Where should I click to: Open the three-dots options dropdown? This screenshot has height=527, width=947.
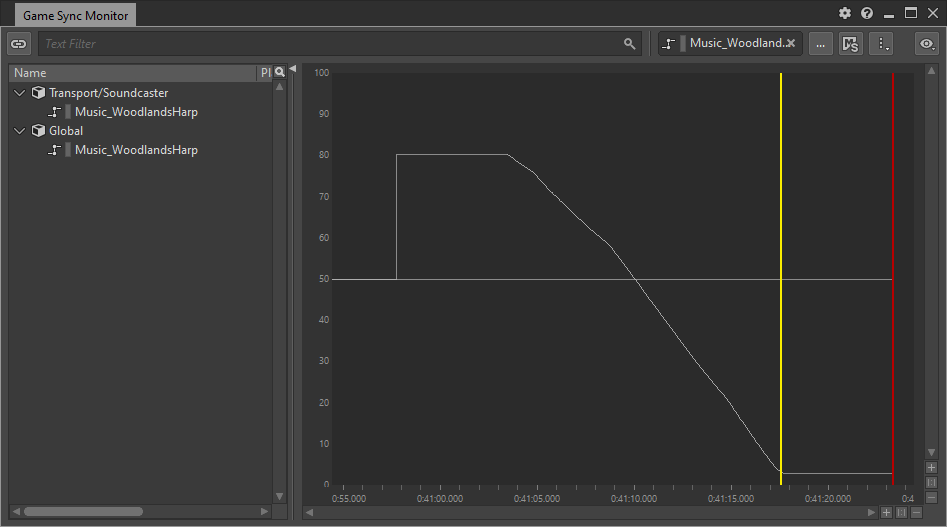[x=881, y=44]
